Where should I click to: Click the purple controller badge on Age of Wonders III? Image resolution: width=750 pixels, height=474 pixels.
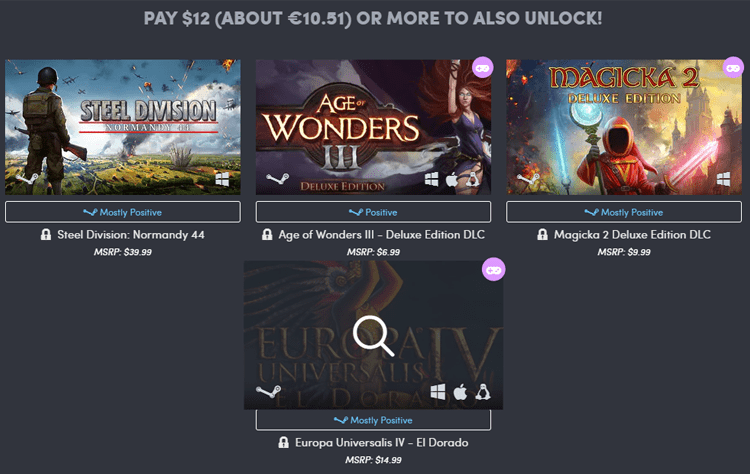tap(482, 68)
